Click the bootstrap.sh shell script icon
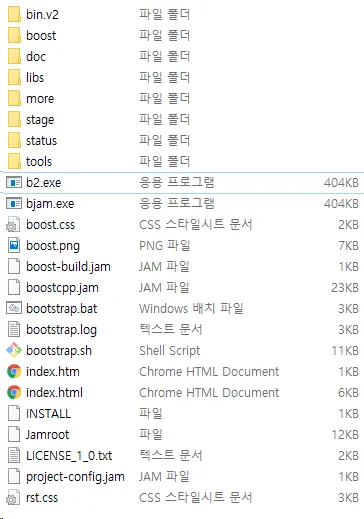The image size is (364, 519). (14, 350)
